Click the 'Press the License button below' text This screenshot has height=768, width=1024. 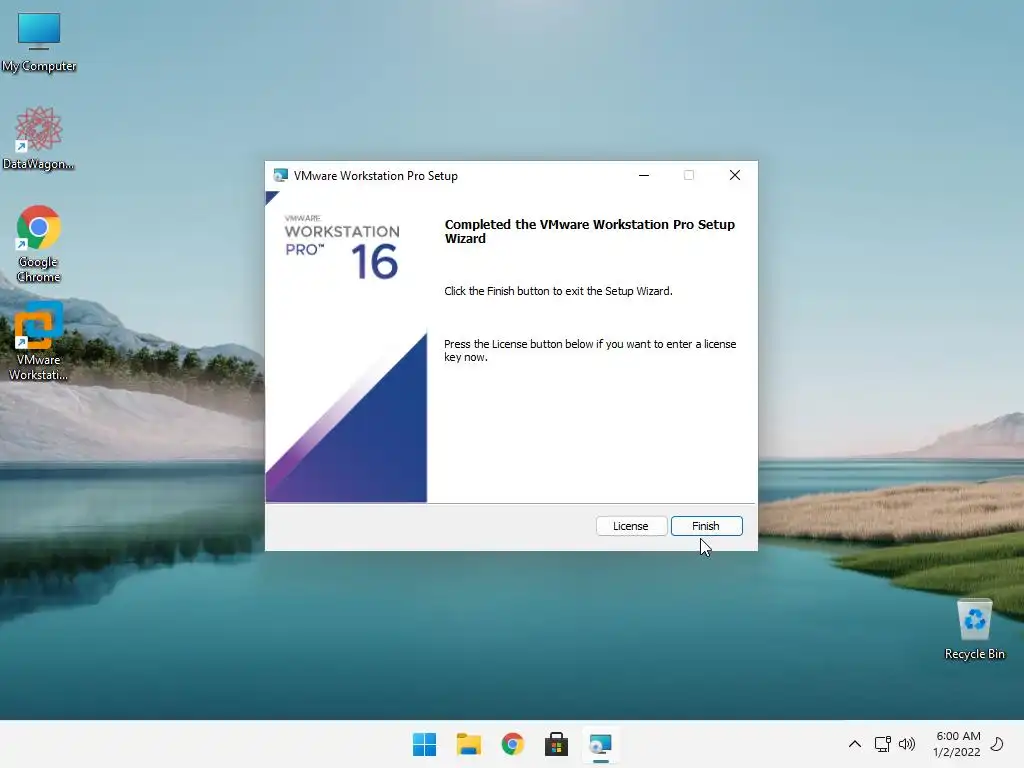(590, 350)
